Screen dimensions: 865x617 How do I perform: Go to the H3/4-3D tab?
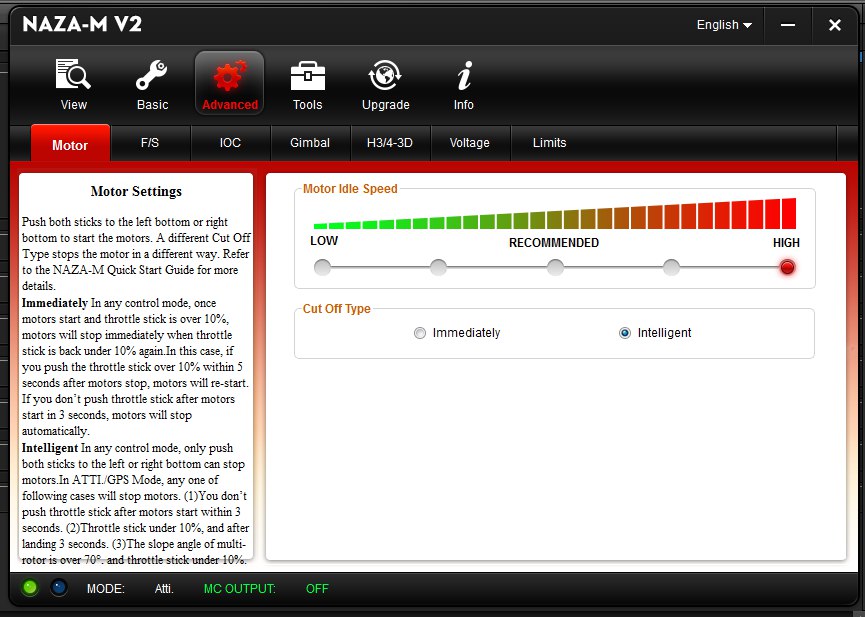point(390,143)
